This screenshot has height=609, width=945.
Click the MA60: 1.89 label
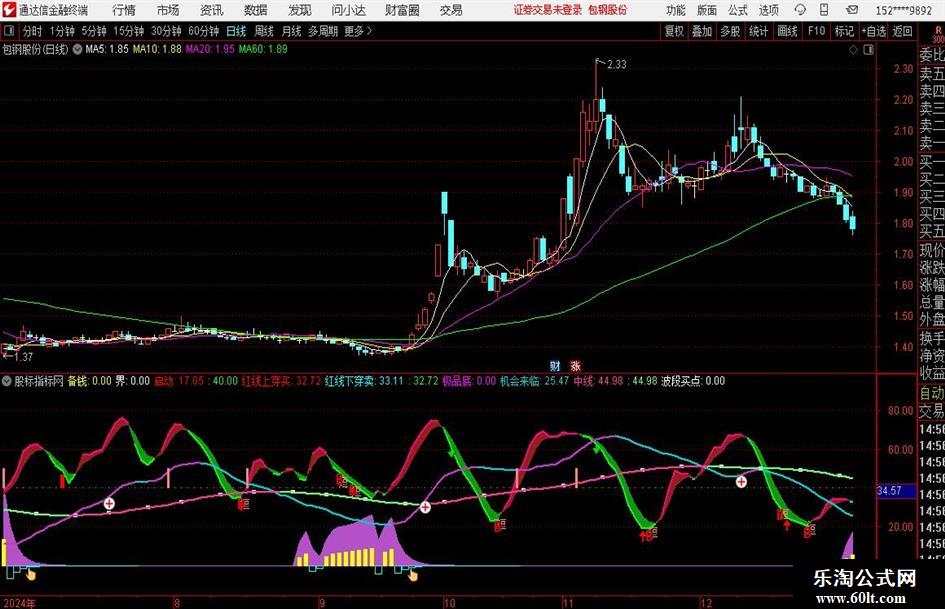coord(263,49)
